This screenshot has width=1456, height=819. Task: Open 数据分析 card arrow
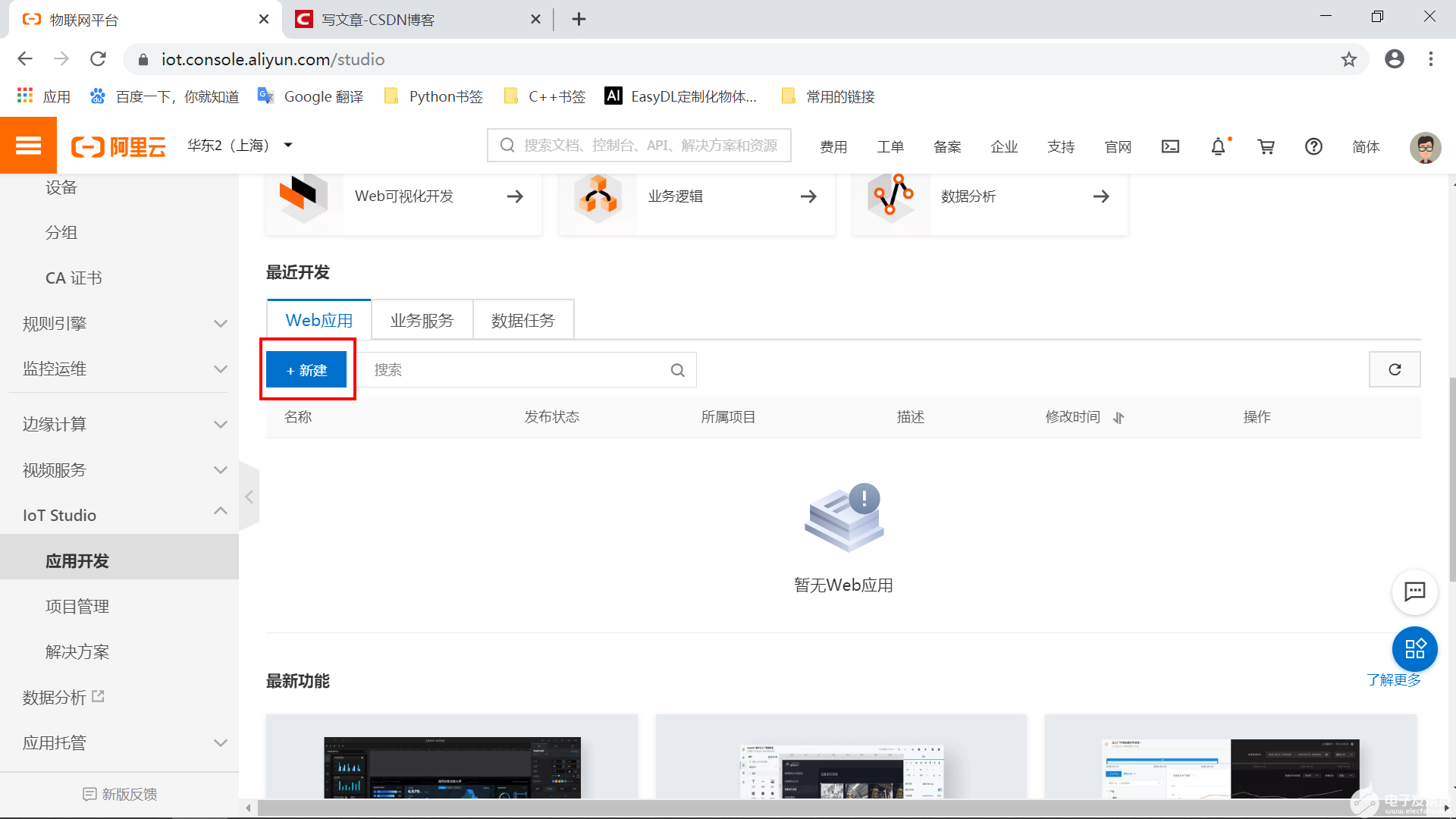(1101, 196)
